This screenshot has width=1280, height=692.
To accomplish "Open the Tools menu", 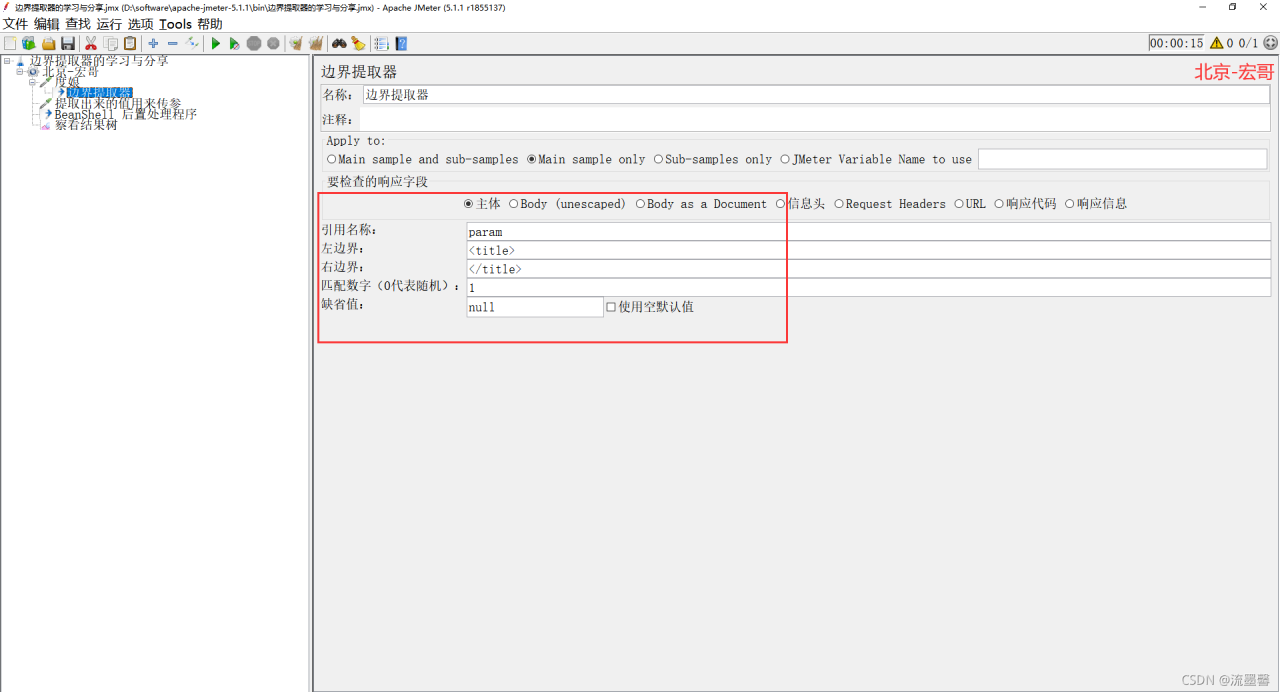I will [175, 24].
